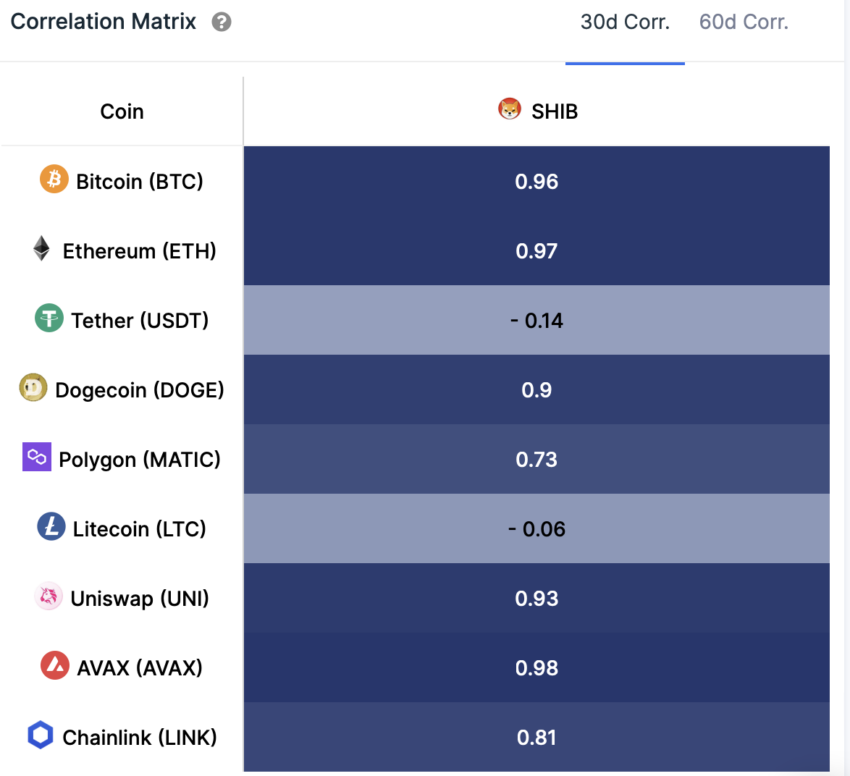Image resolution: width=850 pixels, height=776 pixels.
Task: Switch to the 30d Corr. tab
Action: (x=625, y=22)
